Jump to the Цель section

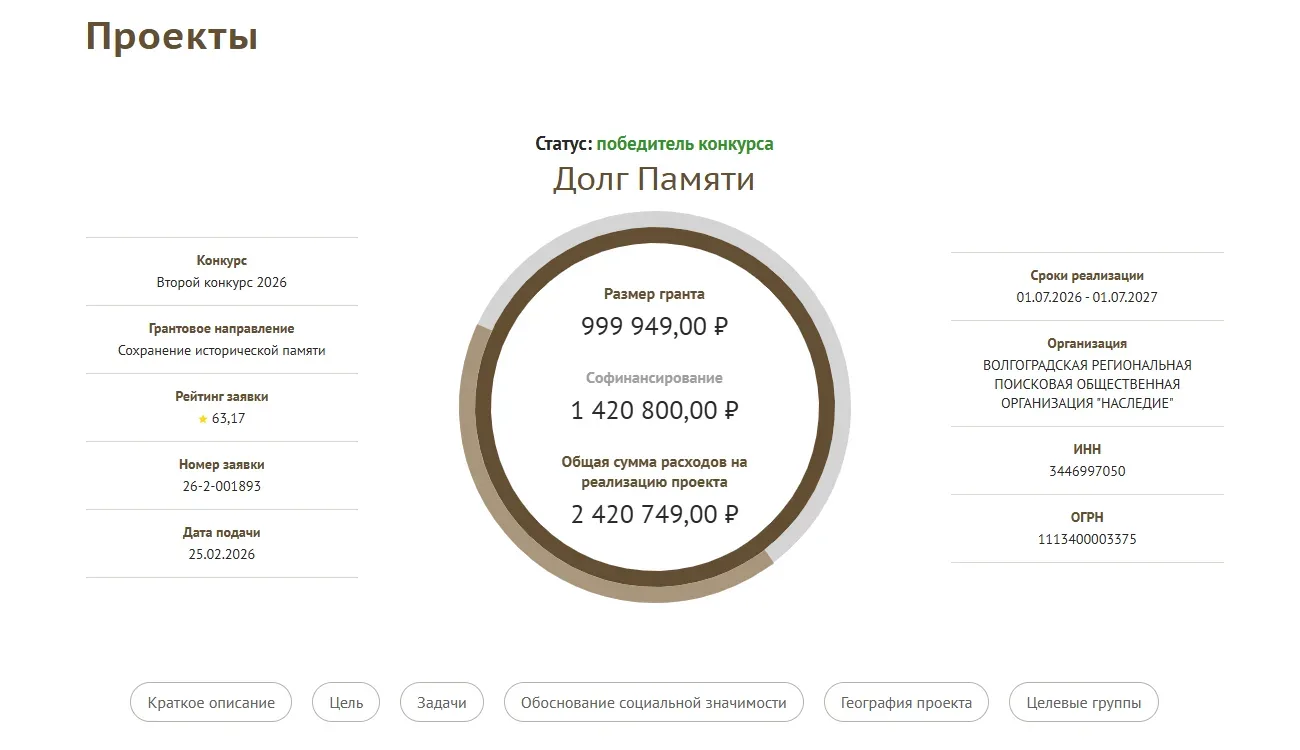[x=346, y=703]
